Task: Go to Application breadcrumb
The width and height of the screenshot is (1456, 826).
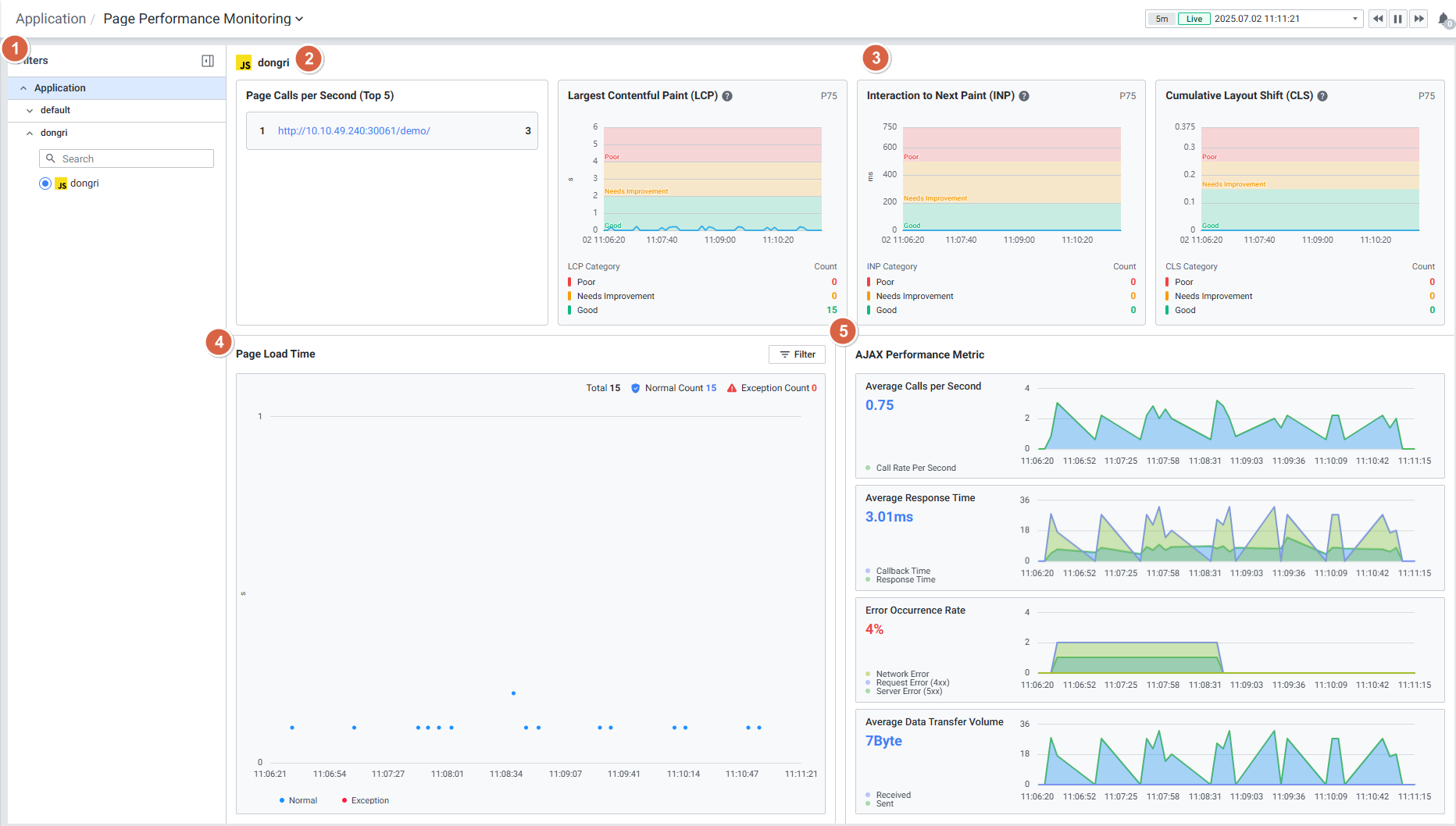Action: 51,19
